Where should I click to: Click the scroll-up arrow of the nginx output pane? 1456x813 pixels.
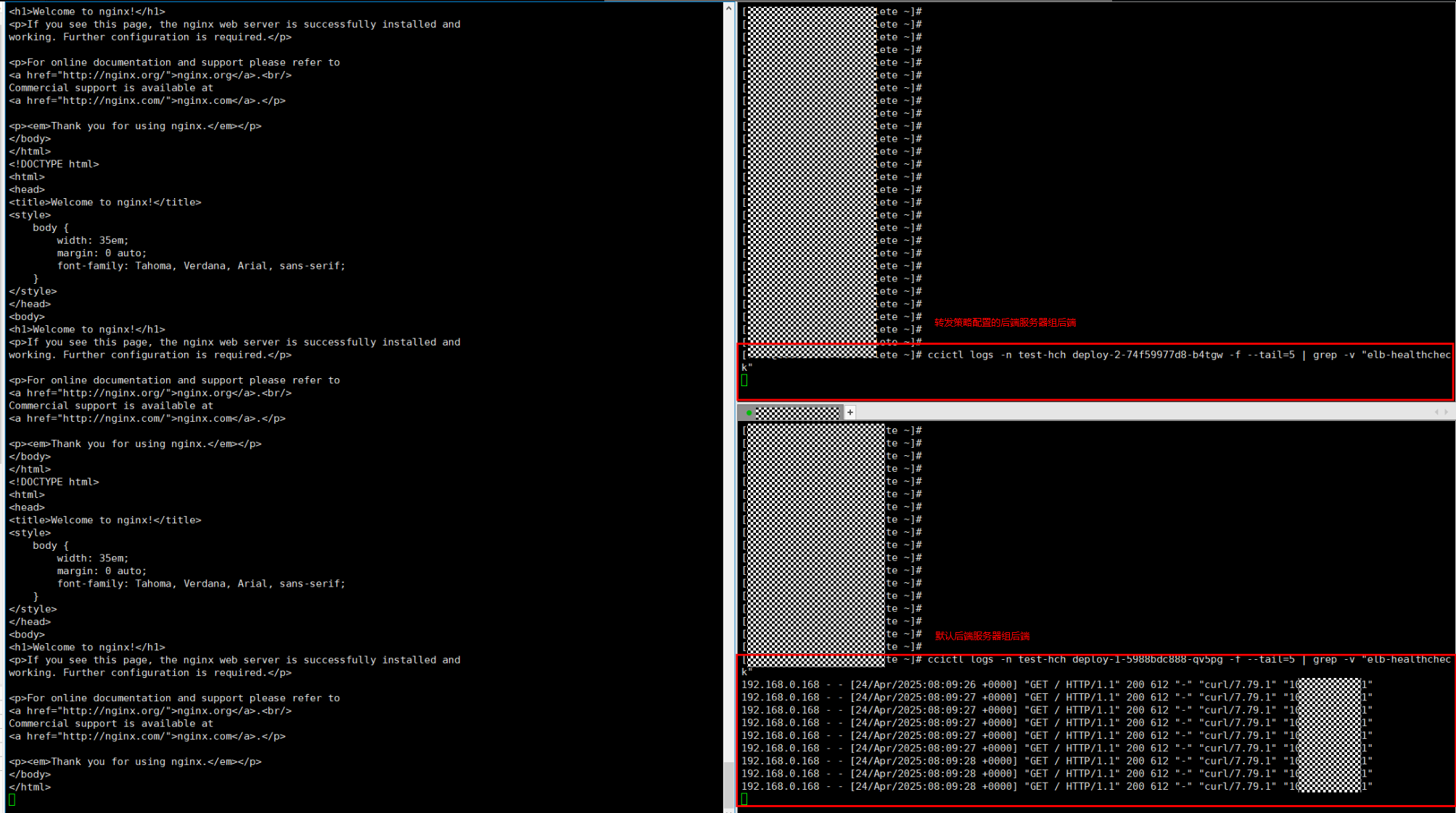pyautogui.click(x=728, y=9)
